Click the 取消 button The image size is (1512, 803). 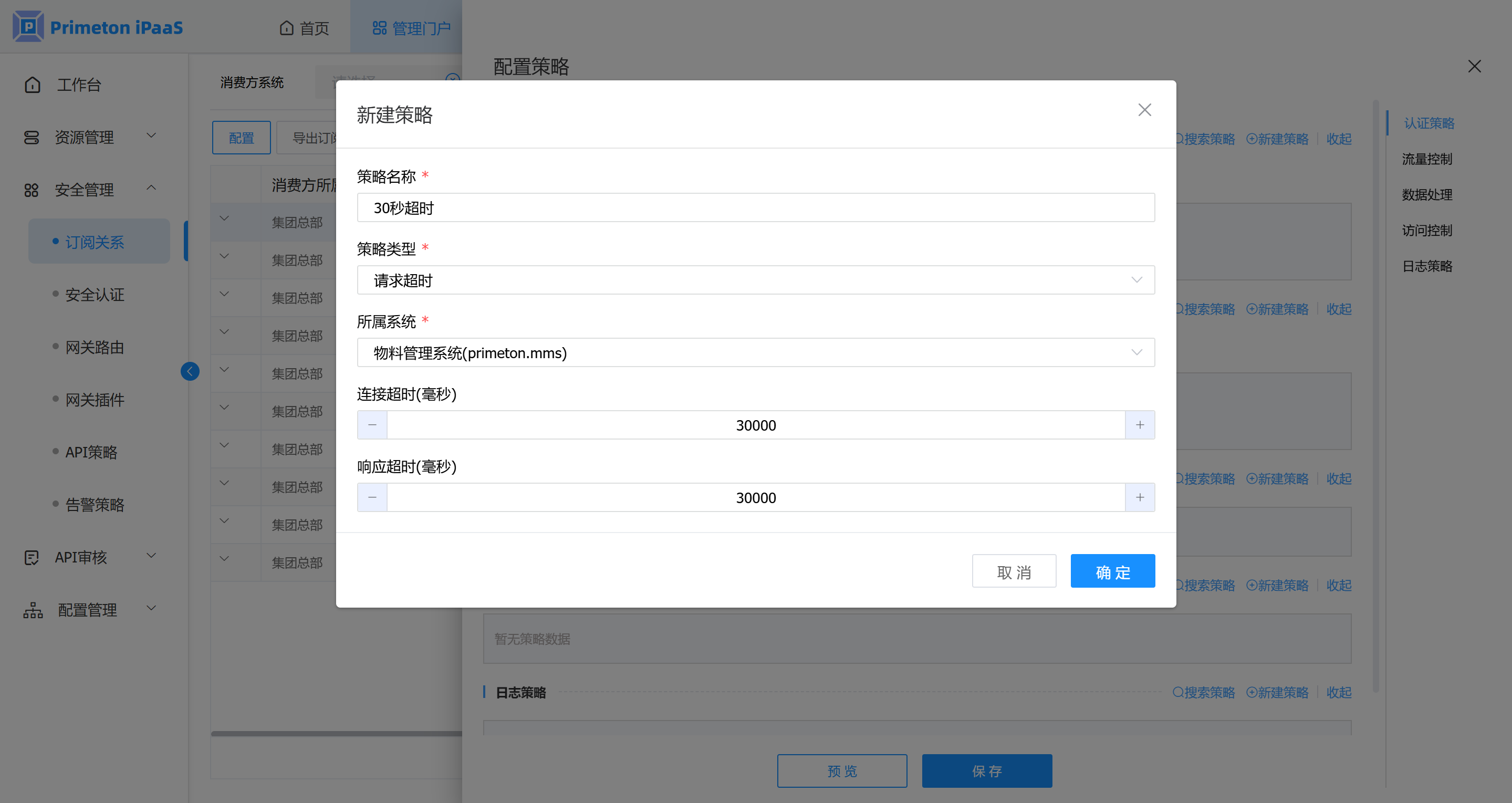click(x=1014, y=571)
